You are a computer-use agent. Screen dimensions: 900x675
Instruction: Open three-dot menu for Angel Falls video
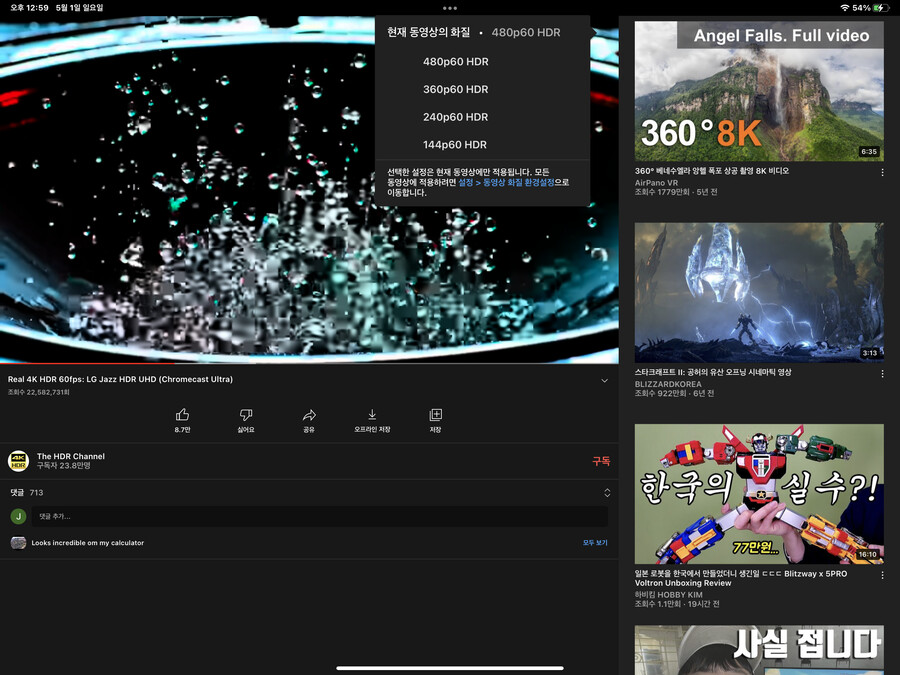pyautogui.click(x=882, y=173)
